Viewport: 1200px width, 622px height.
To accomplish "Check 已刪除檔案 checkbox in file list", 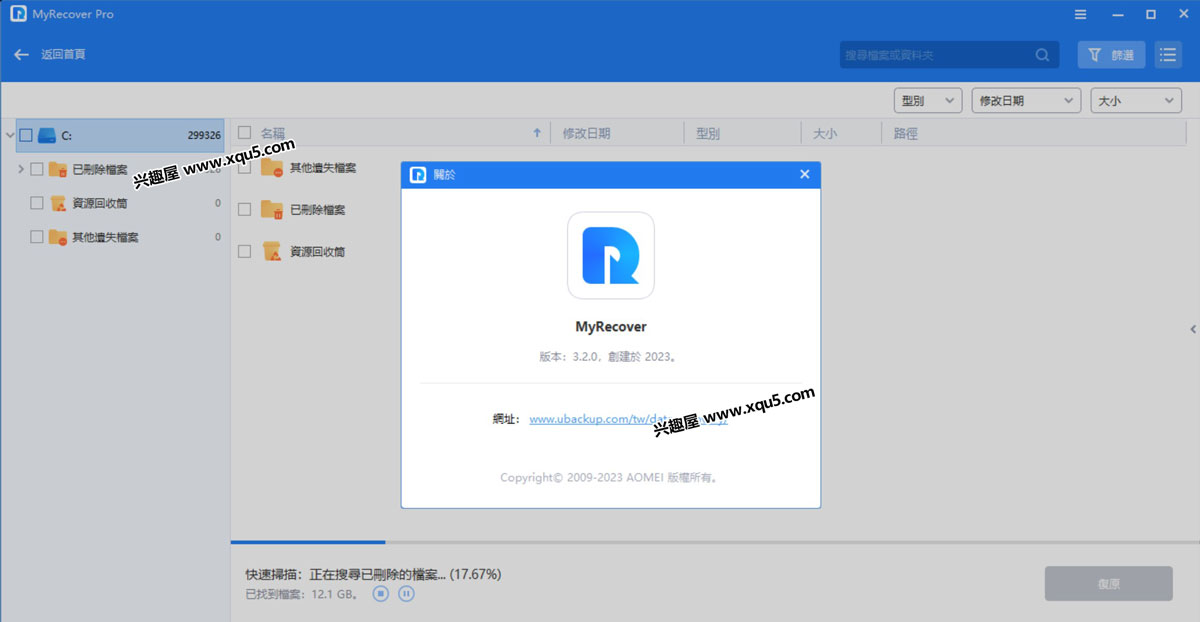I will [244, 210].
